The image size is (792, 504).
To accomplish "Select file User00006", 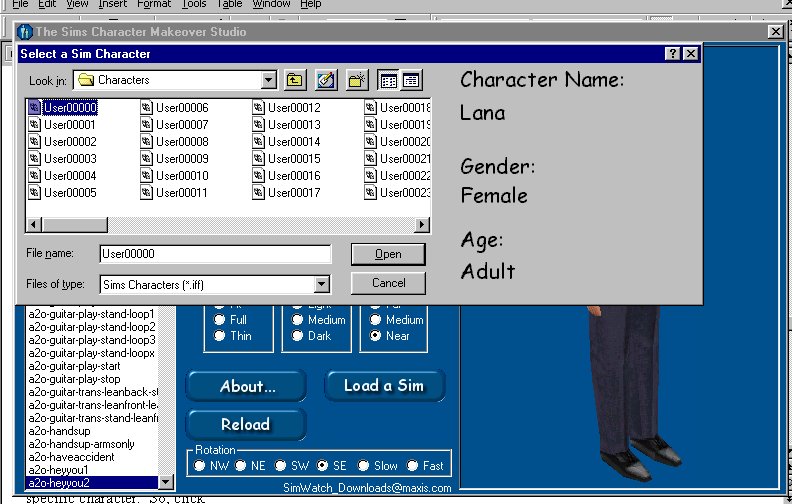I will 174,108.
